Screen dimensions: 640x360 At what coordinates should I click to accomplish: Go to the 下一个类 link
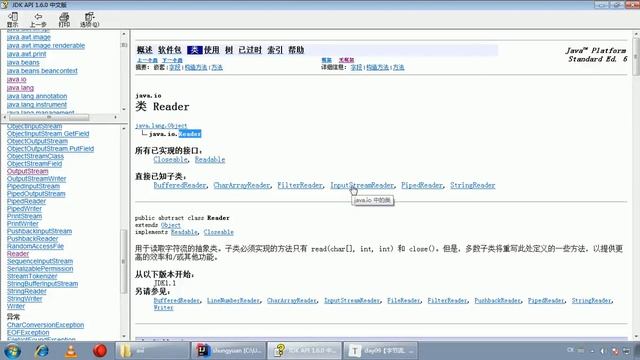[172, 60]
